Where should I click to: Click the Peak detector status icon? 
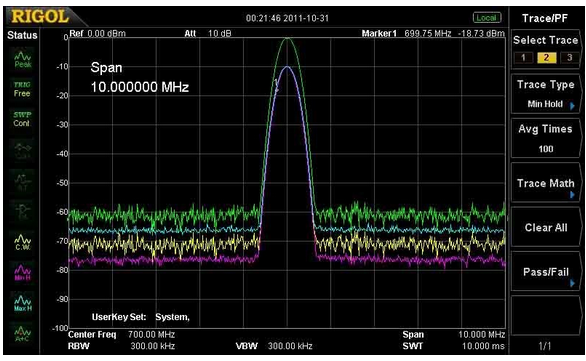22,60
